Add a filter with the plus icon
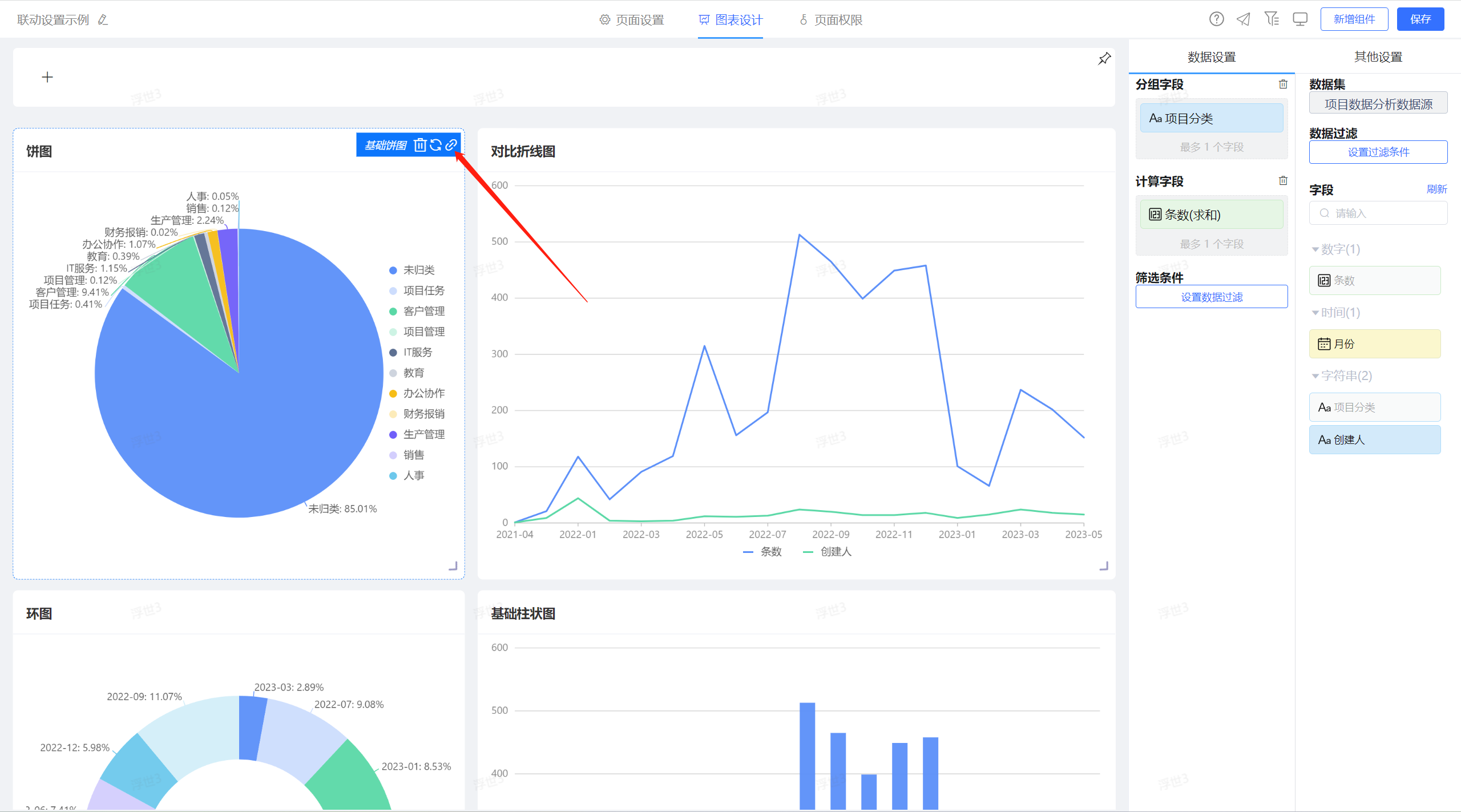Image resolution: width=1461 pixels, height=812 pixels. [47, 77]
